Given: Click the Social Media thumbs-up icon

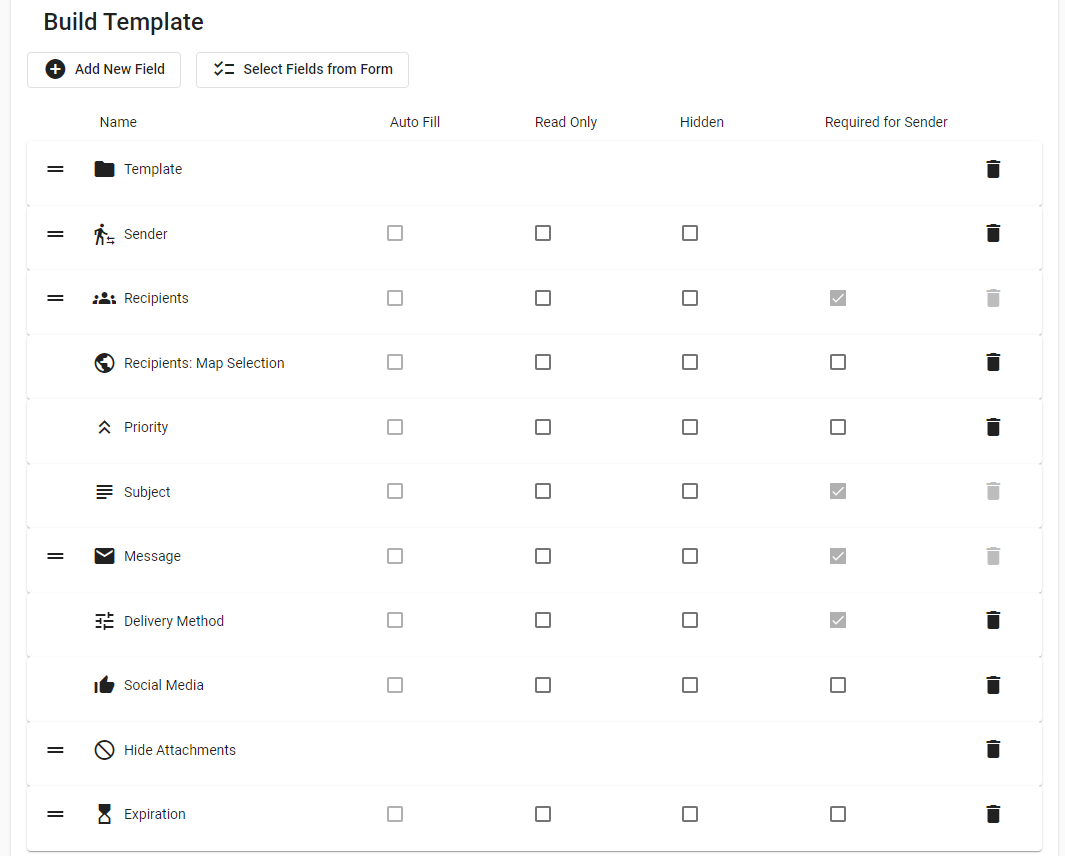Looking at the screenshot, I should (x=104, y=685).
